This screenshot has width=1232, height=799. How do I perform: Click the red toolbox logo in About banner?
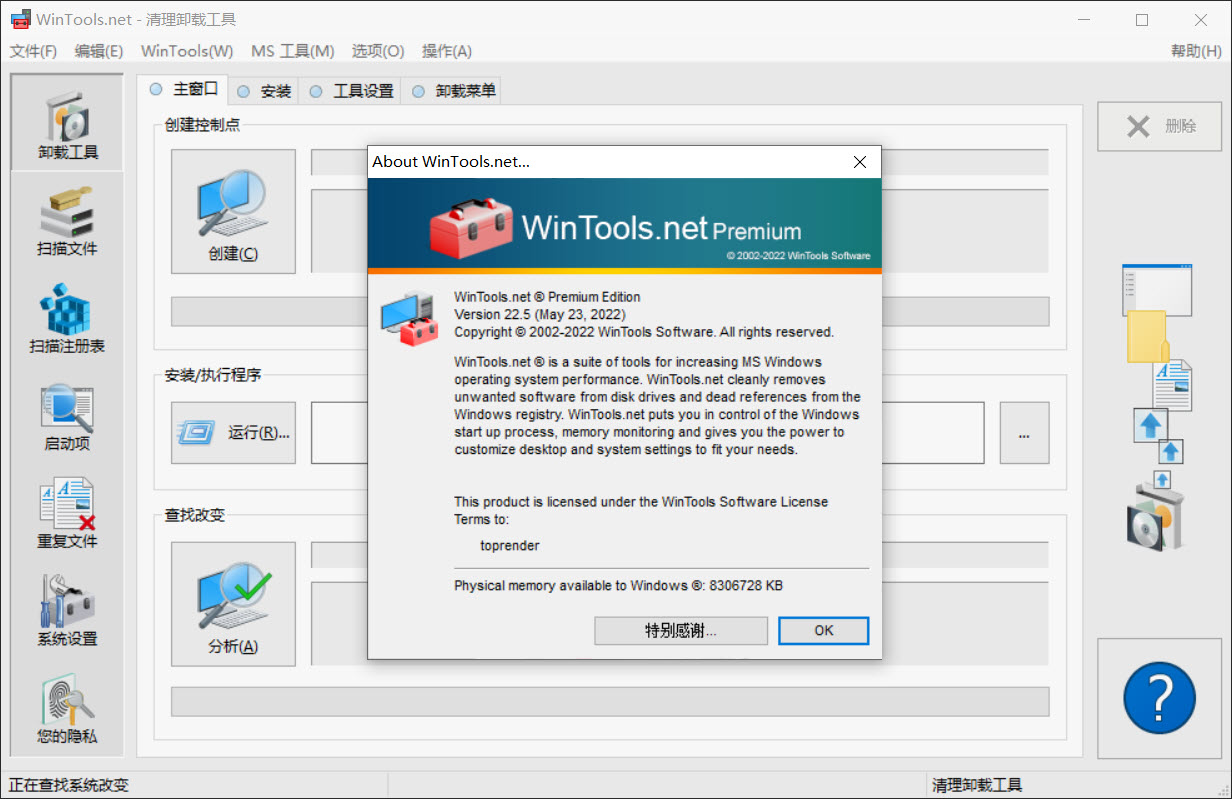click(x=470, y=227)
